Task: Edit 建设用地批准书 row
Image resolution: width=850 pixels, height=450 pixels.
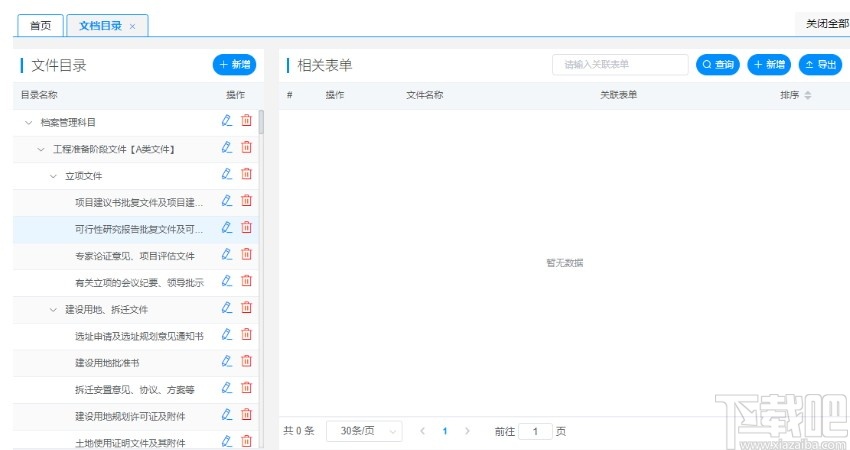Action: click(x=227, y=361)
